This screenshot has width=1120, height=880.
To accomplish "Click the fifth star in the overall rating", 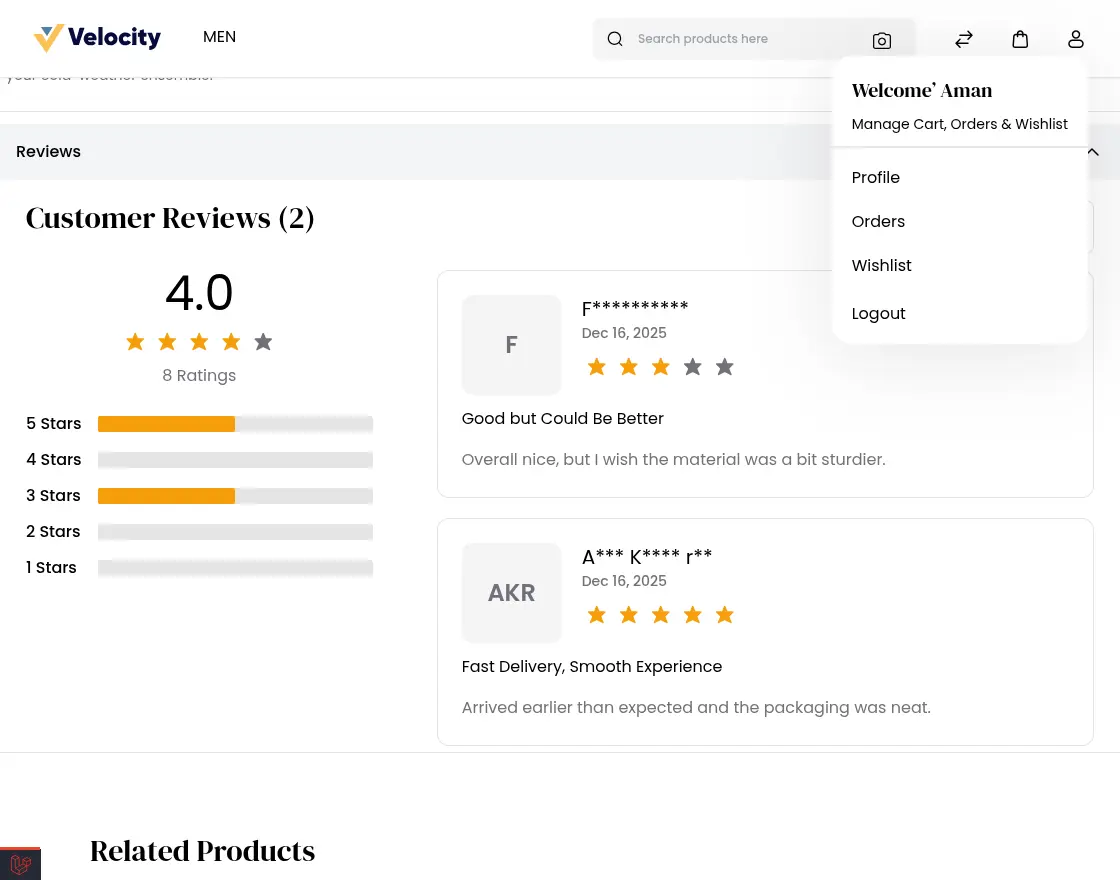I will [x=263, y=341].
